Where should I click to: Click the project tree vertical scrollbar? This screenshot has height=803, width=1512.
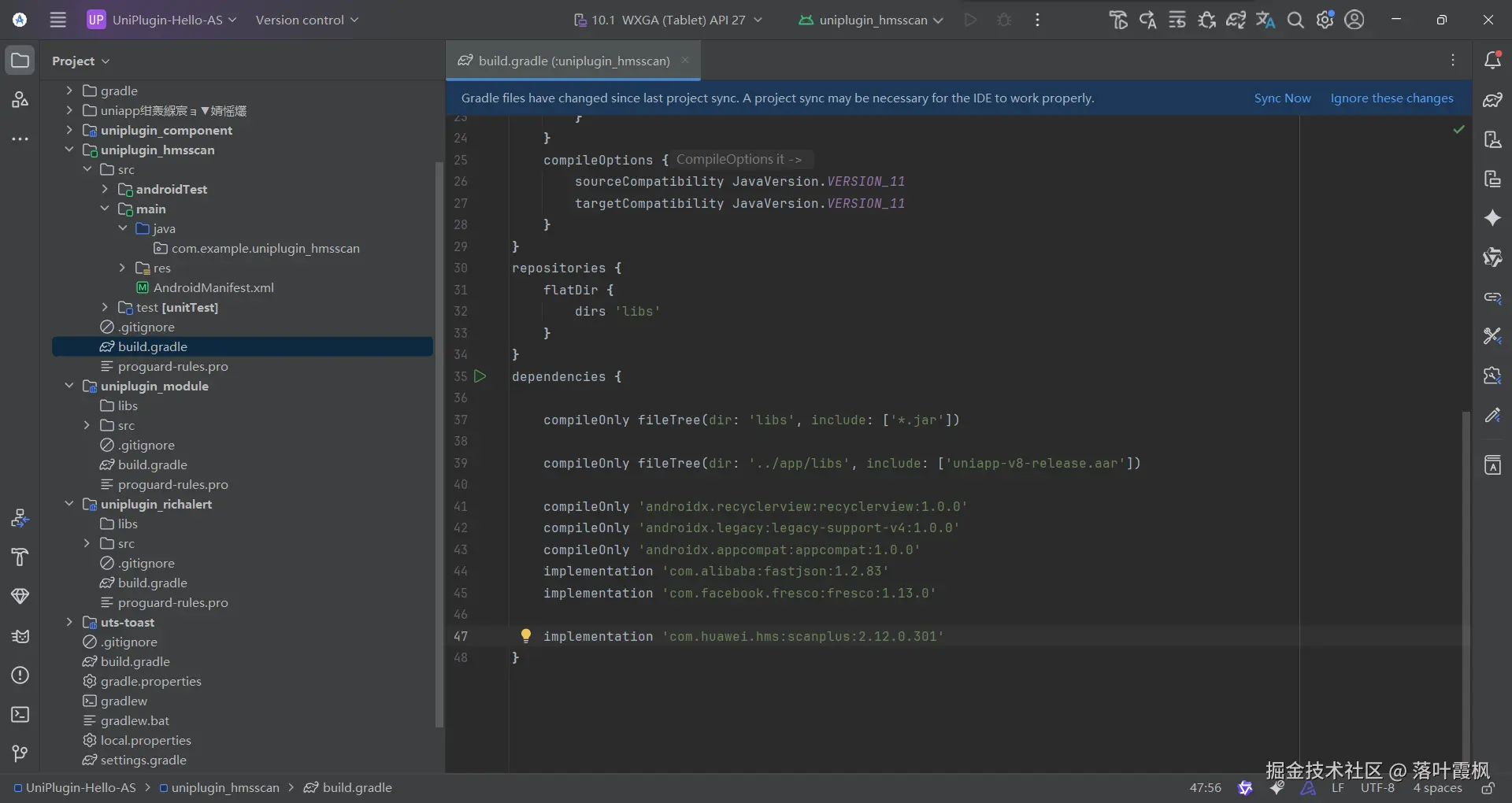(x=439, y=444)
